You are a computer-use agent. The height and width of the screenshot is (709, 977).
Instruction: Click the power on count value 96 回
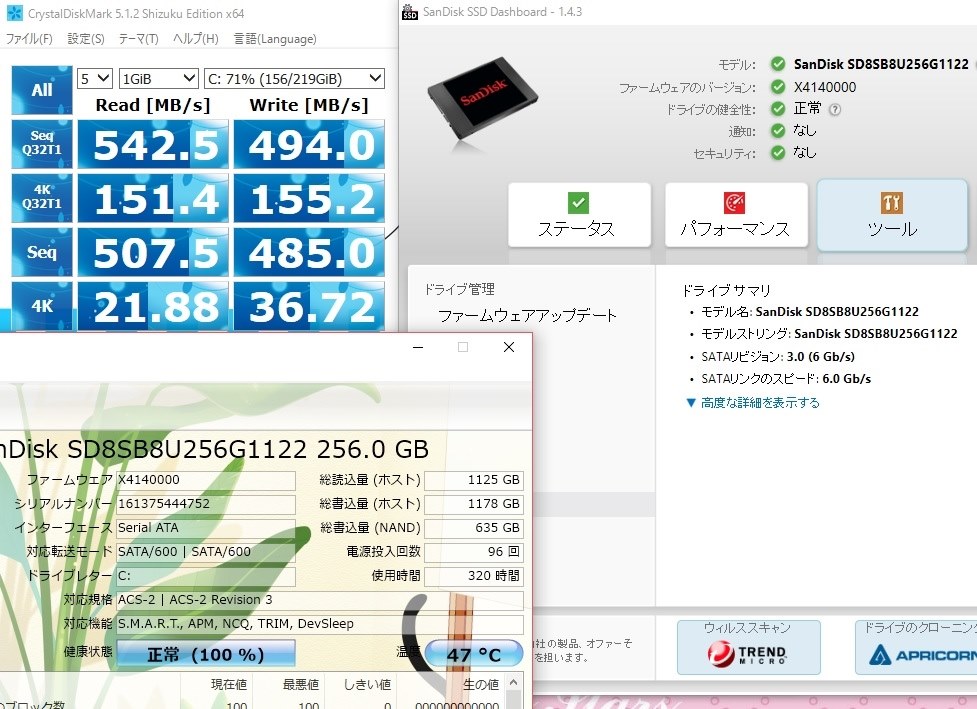(474, 552)
